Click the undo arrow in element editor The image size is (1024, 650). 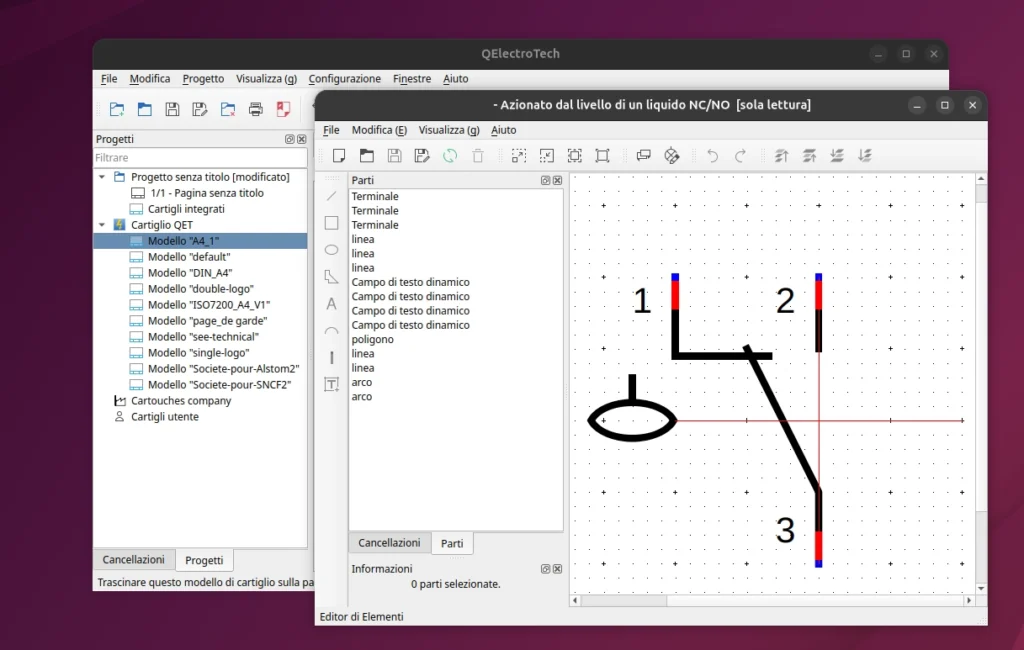click(712, 155)
